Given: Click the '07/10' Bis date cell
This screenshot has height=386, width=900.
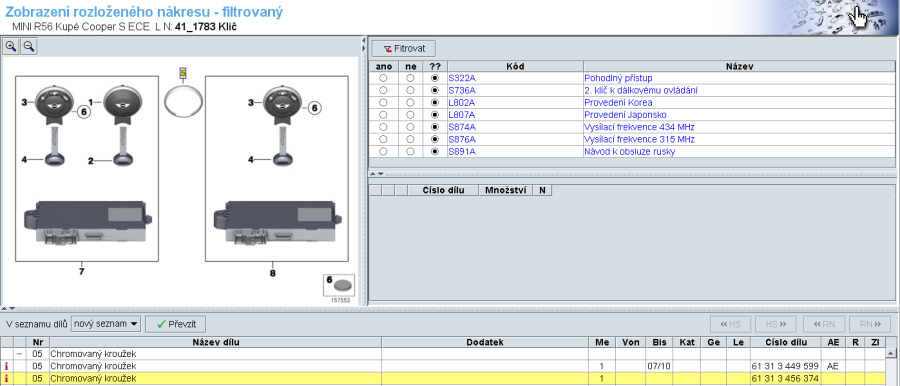Looking at the screenshot, I should (x=659, y=366).
